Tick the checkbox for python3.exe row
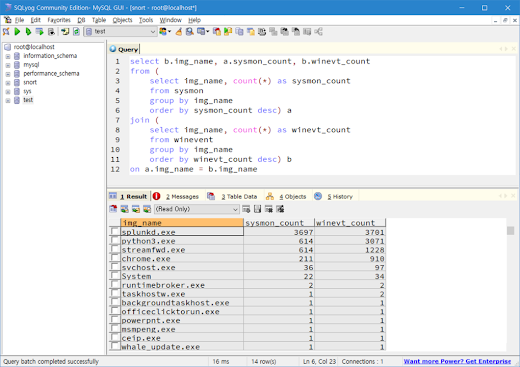The image size is (520, 367). [115, 241]
